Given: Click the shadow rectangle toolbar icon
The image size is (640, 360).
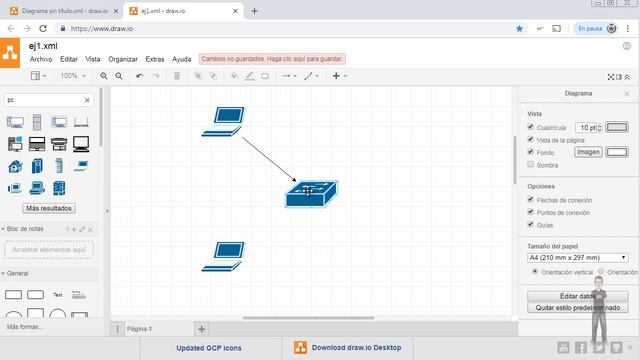Looking at the screenshot, I should pyautogui.click(x=265, y=76).
